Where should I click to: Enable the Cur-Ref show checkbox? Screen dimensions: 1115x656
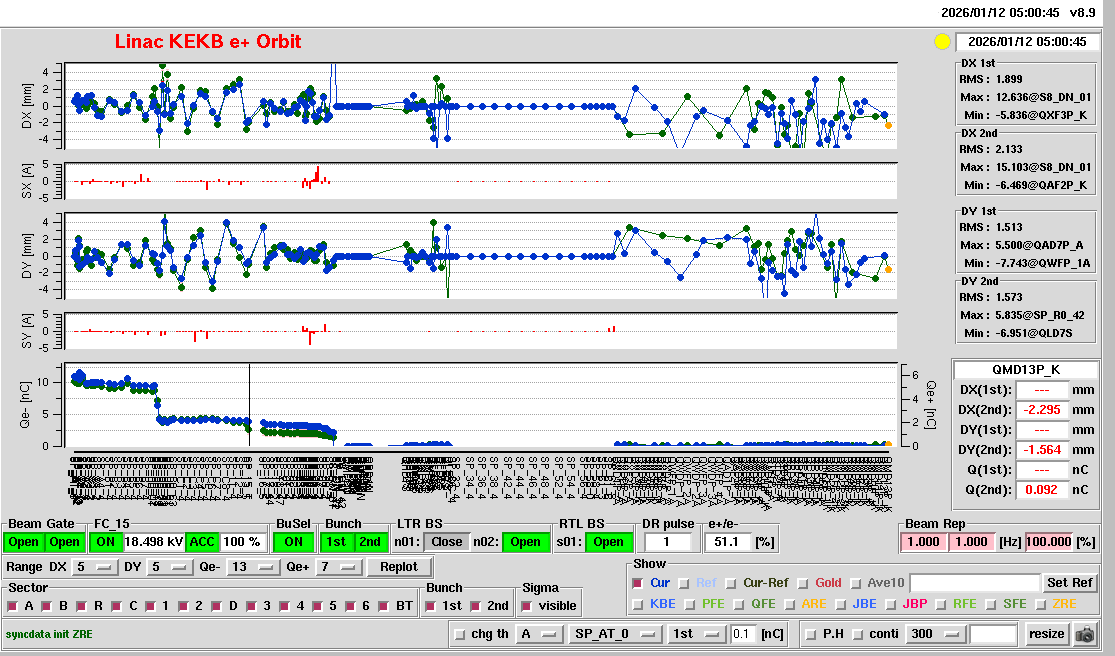point(732,583)
